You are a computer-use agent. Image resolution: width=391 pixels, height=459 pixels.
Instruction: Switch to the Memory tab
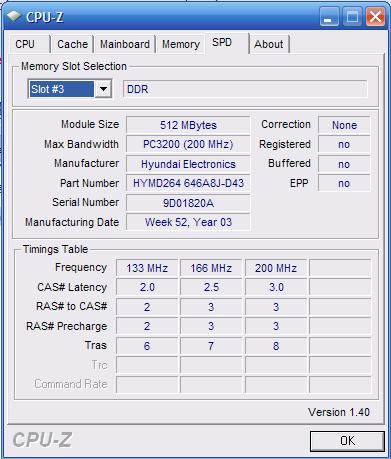click(x=181, y=44)
